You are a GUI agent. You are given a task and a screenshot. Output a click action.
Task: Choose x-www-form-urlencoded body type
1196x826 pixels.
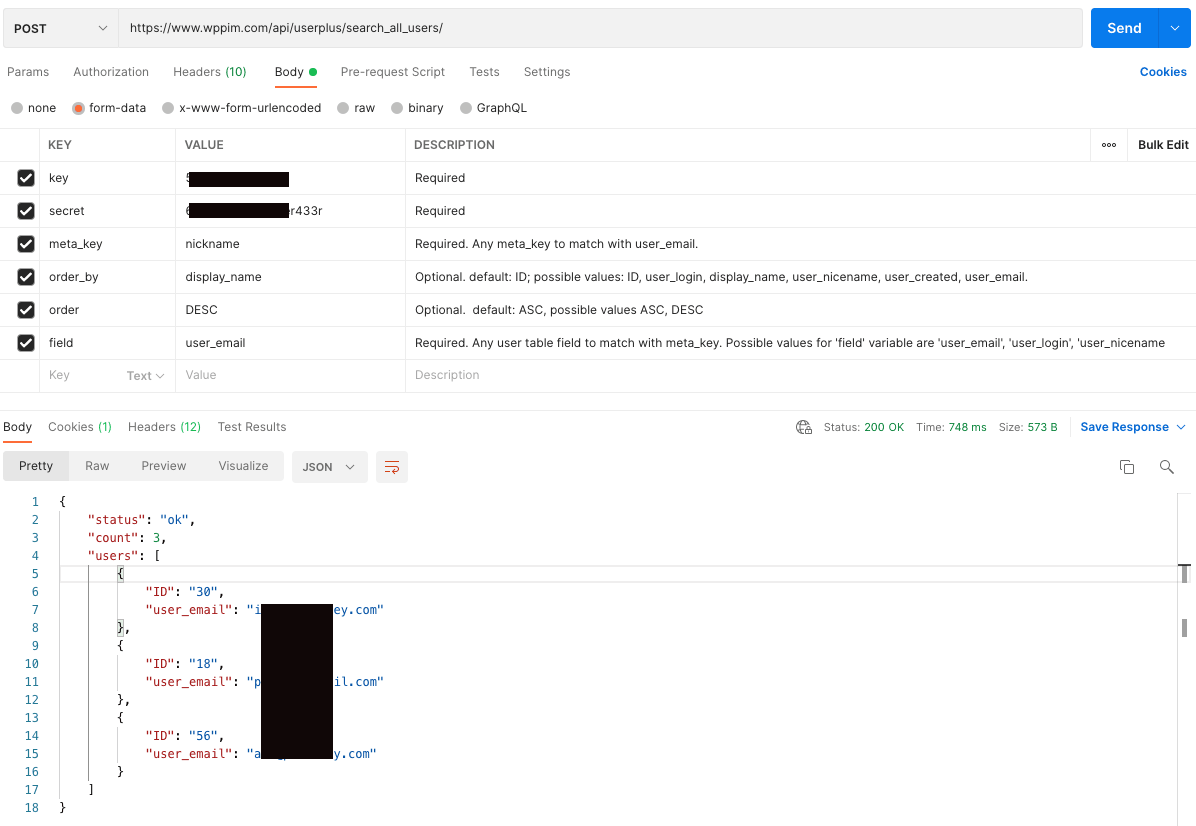click(x=242, y=108)
